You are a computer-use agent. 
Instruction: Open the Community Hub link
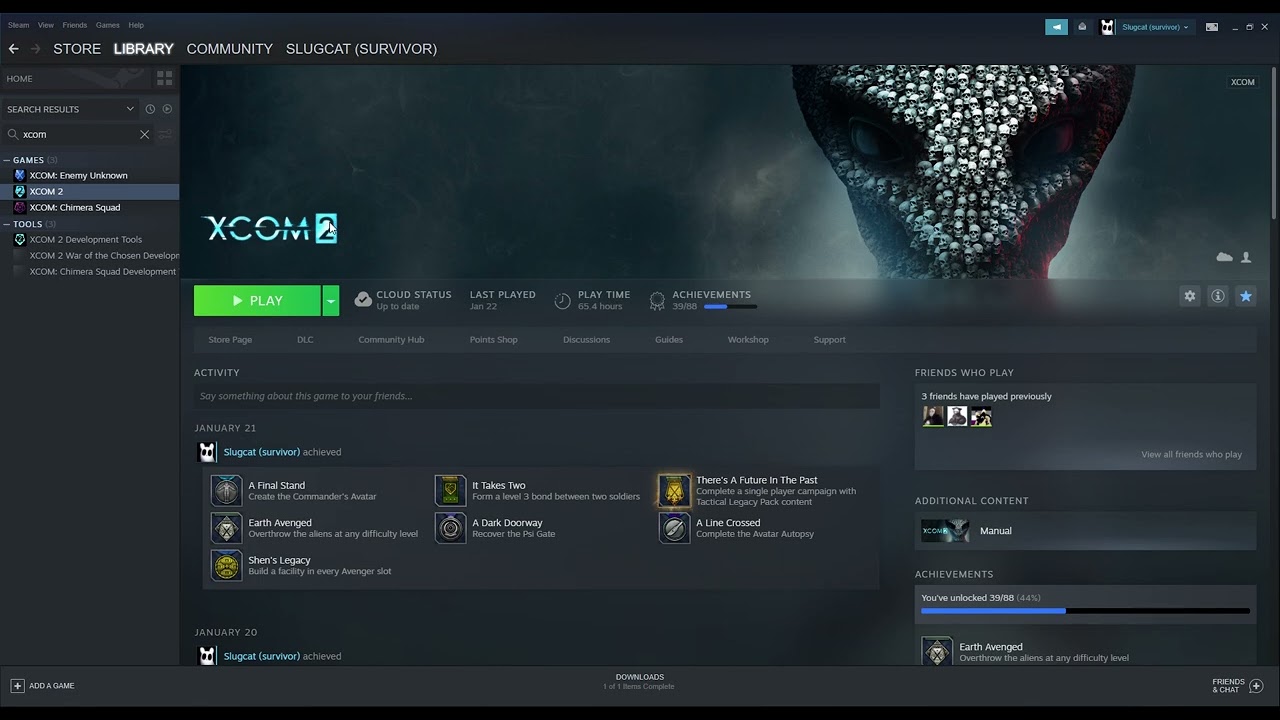pos(391,340)
